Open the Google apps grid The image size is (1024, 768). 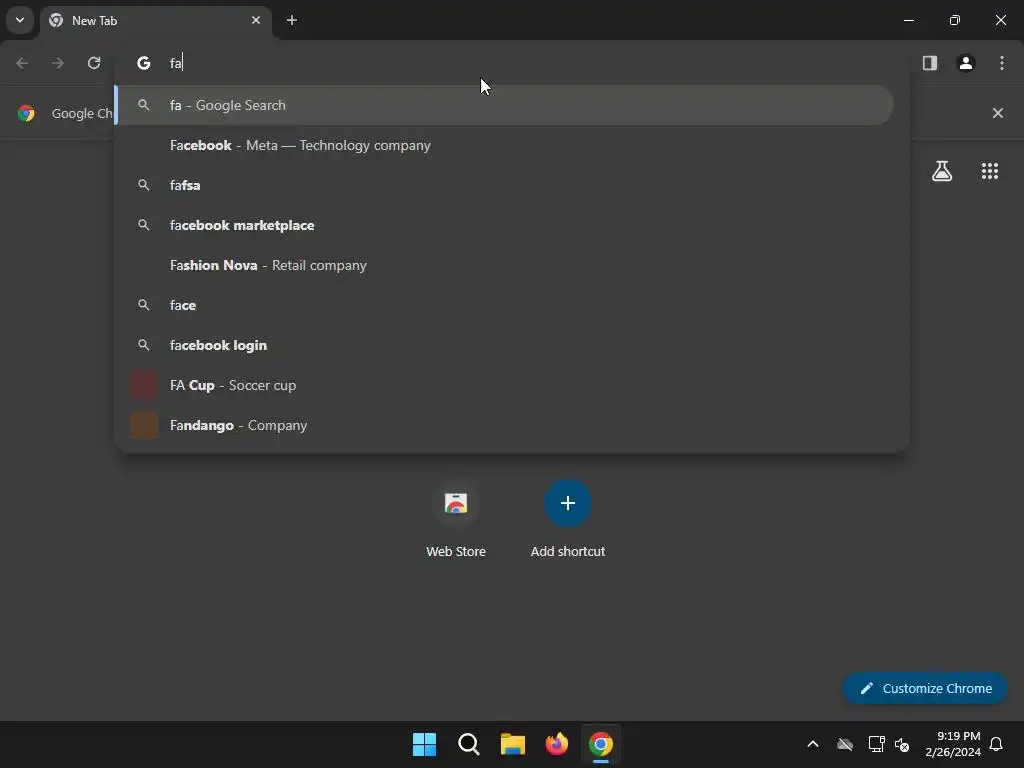(990, 171)
